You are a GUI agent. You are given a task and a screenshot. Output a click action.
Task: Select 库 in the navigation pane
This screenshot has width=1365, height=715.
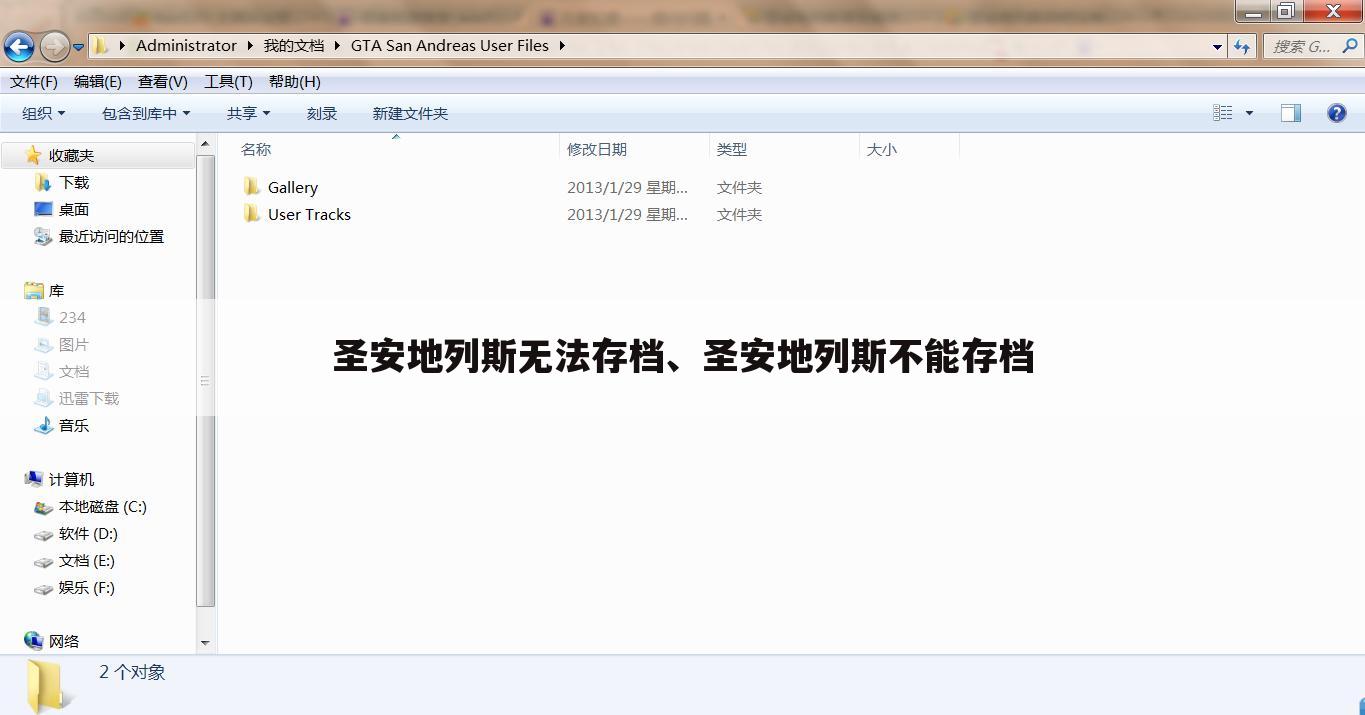point(56,290)
